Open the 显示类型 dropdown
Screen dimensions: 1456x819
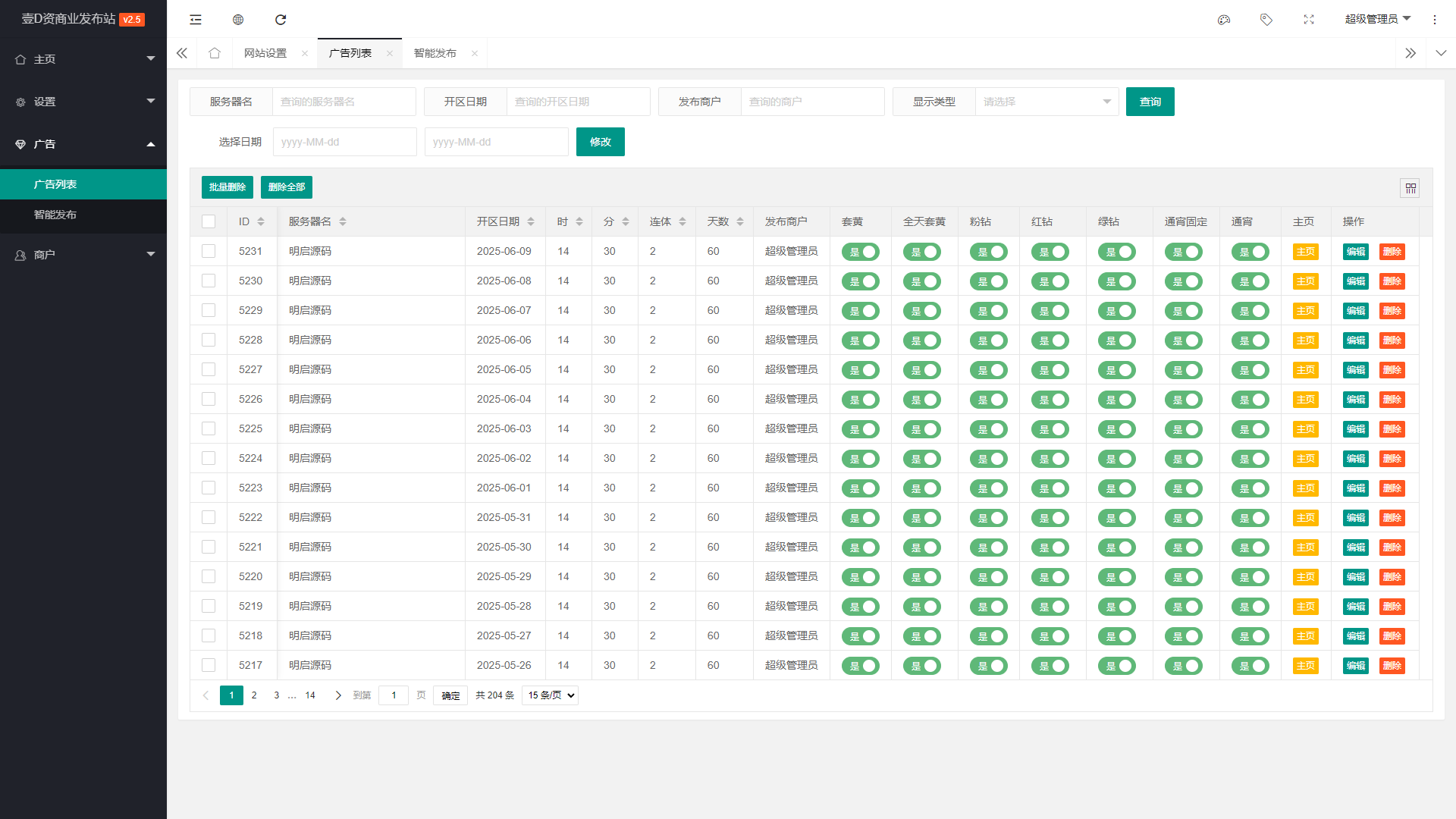pyautogui.click(x=1046, y=101)
